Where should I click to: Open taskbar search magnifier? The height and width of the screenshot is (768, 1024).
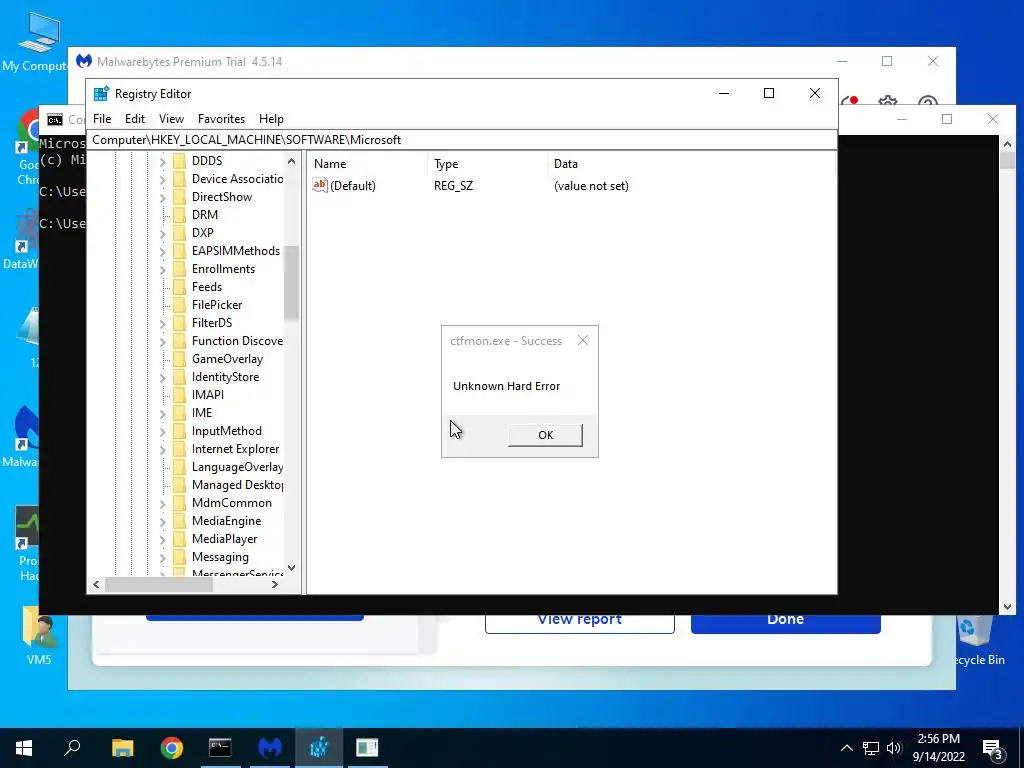click(x=72, y=748)
